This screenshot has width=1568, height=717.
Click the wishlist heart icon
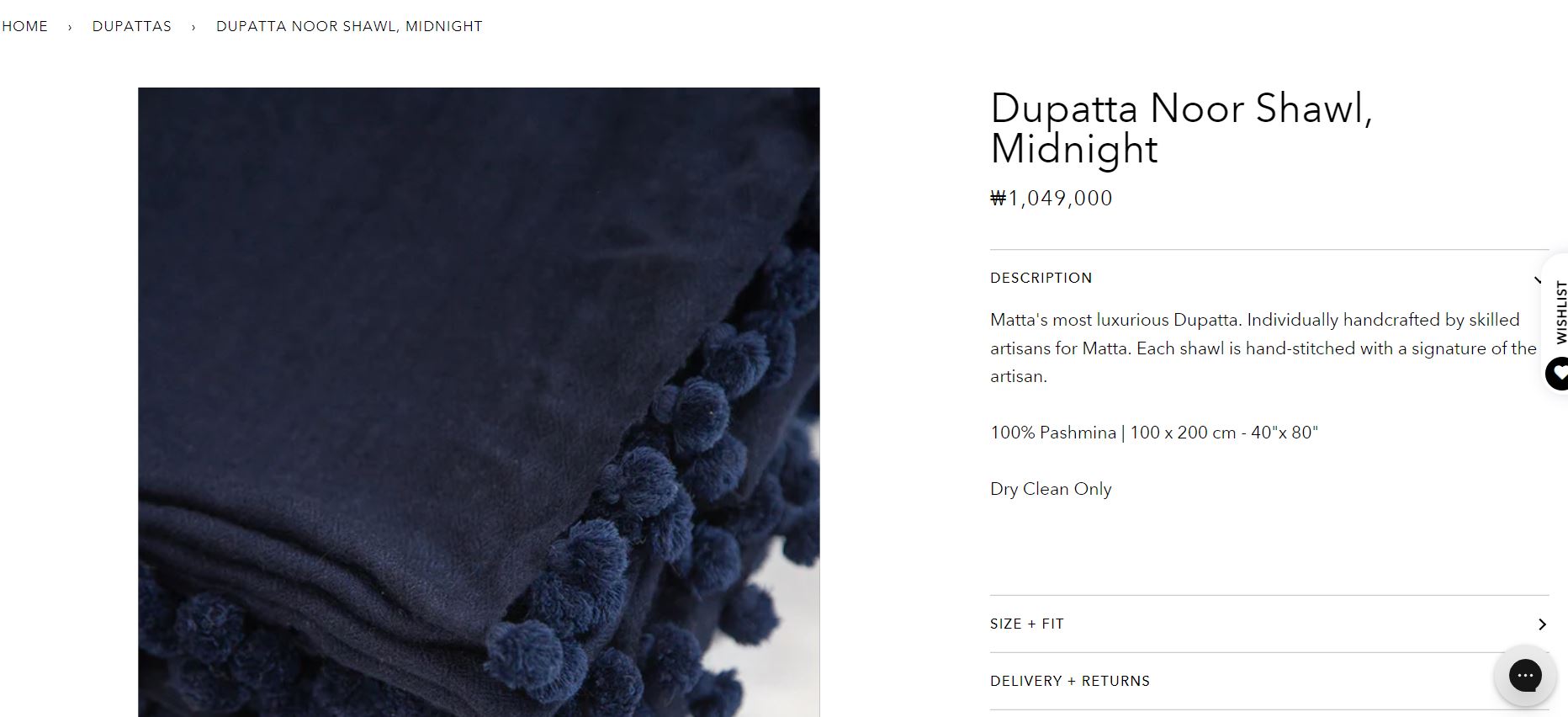1559,373
